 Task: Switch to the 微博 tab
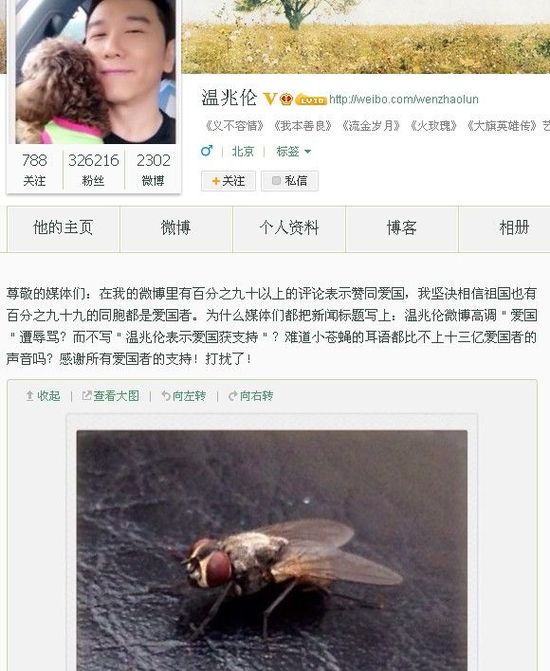[176, 229]
